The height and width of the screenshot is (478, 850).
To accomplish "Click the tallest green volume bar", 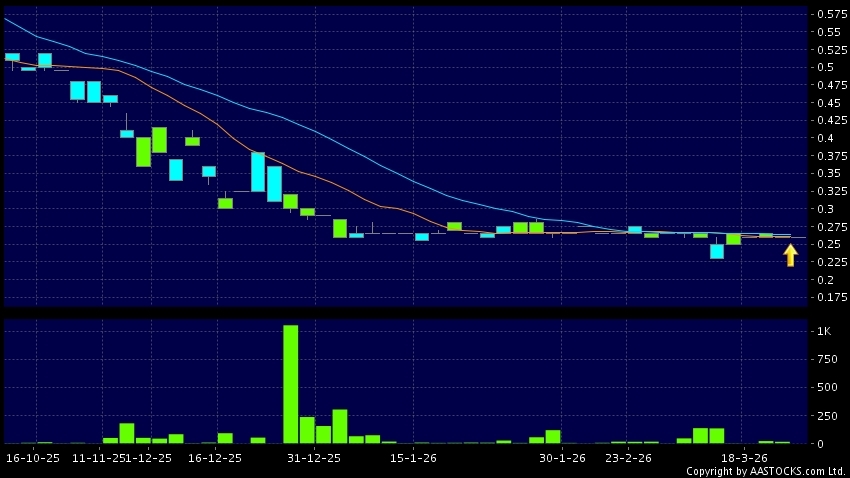I will click(291, 384).
